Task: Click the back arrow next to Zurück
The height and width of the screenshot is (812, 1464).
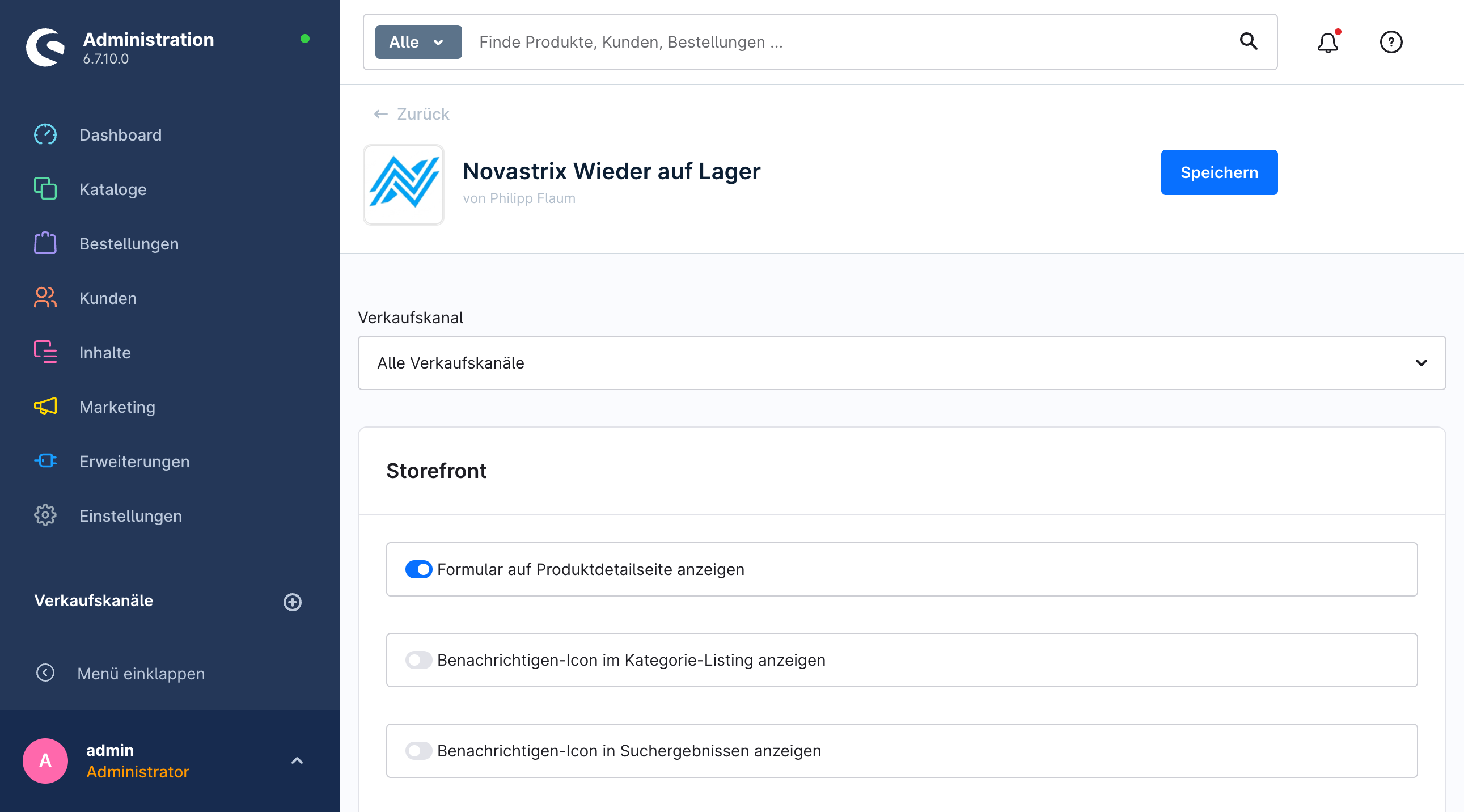Action: (381, 114)
